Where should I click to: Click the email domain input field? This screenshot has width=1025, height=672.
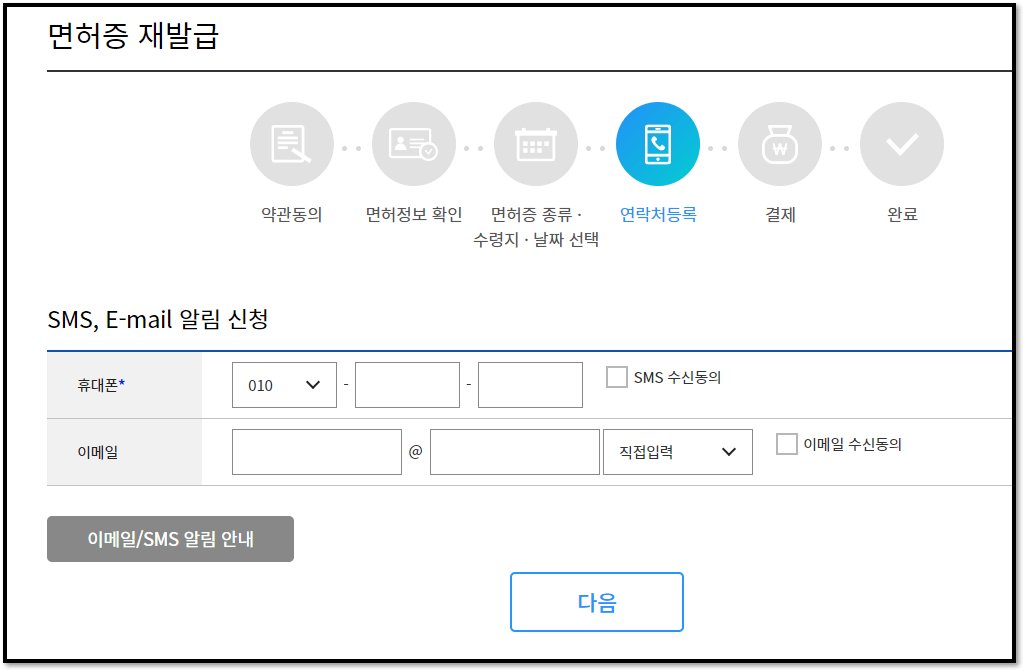(514, 451)
